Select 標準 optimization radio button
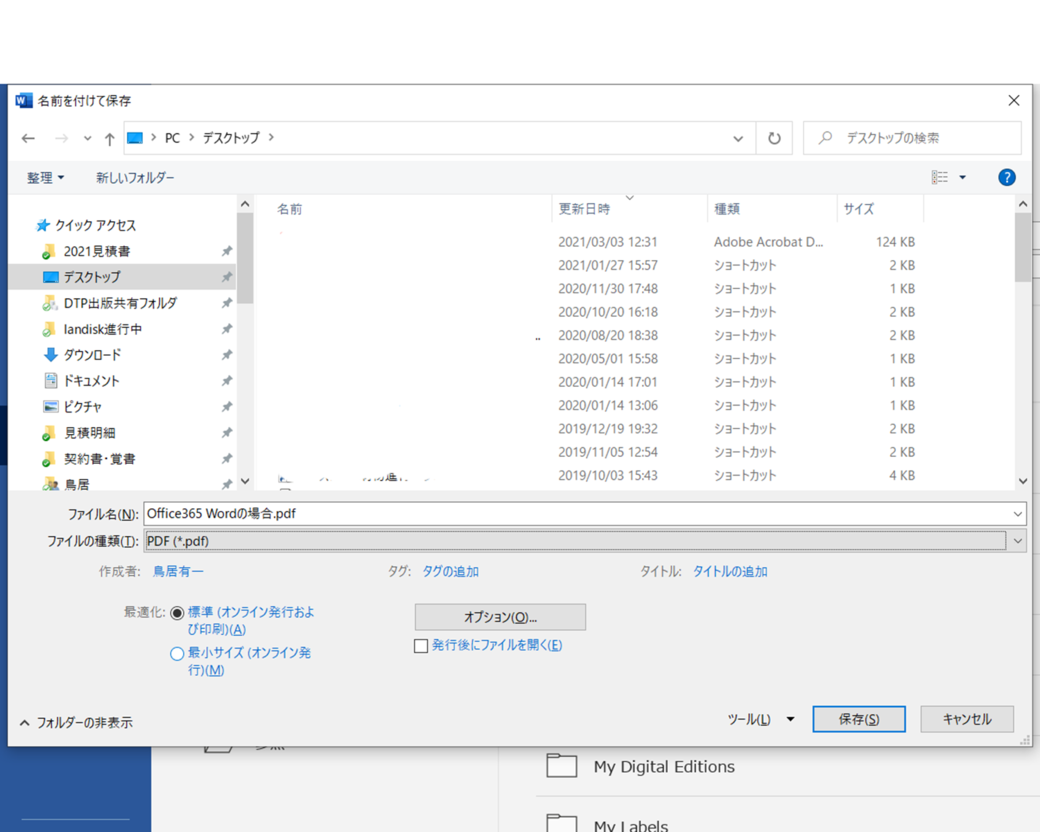Viewport: 1040px width, 832px height. [x=177, y=613]
